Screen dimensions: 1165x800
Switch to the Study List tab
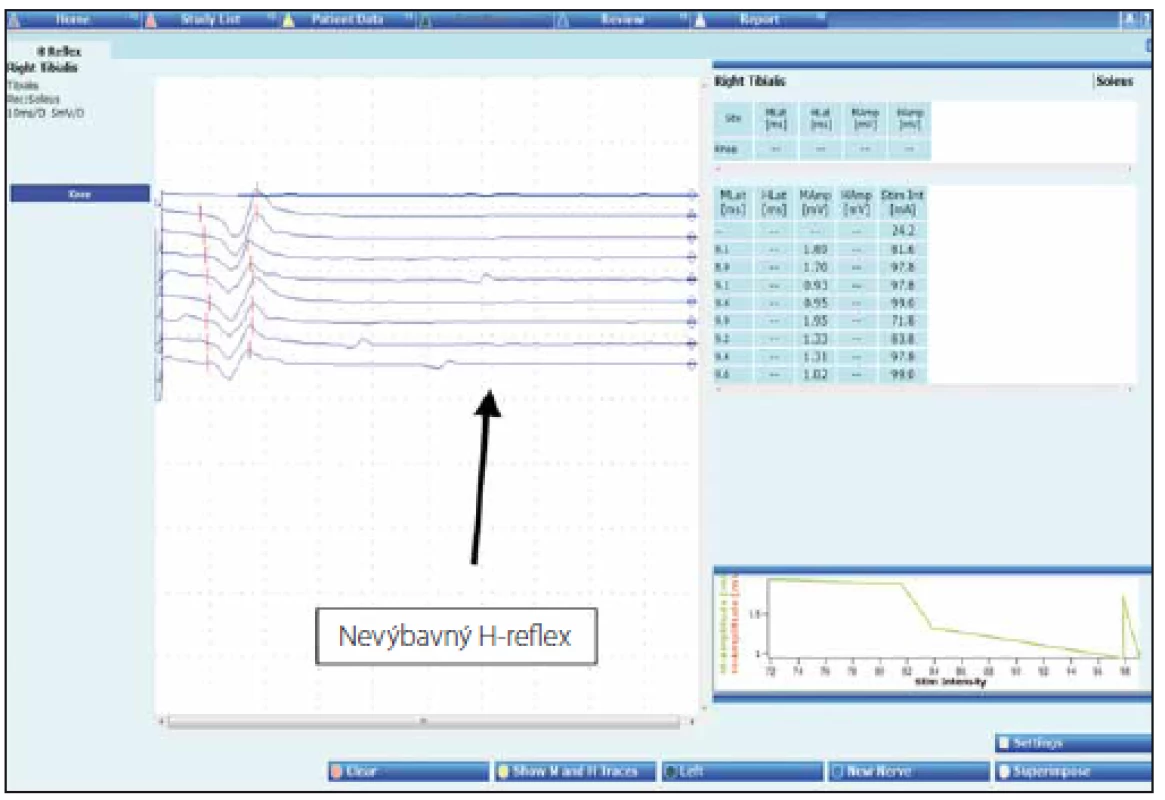pos(211,20)
